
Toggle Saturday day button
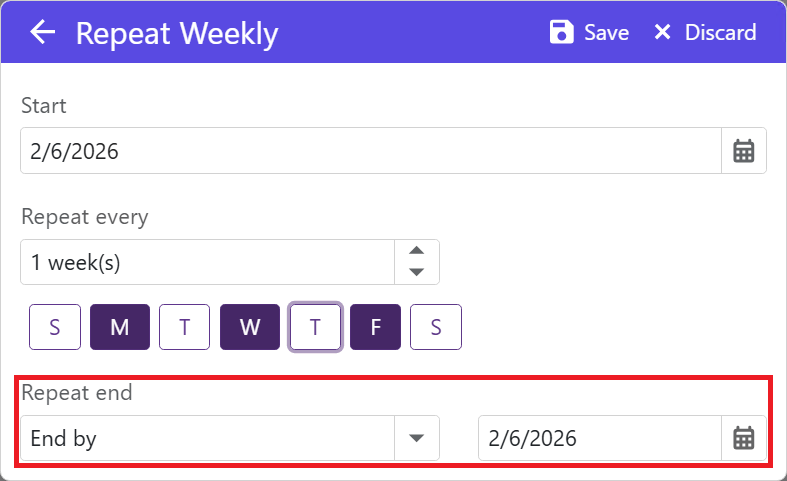[x=436, y=327]
